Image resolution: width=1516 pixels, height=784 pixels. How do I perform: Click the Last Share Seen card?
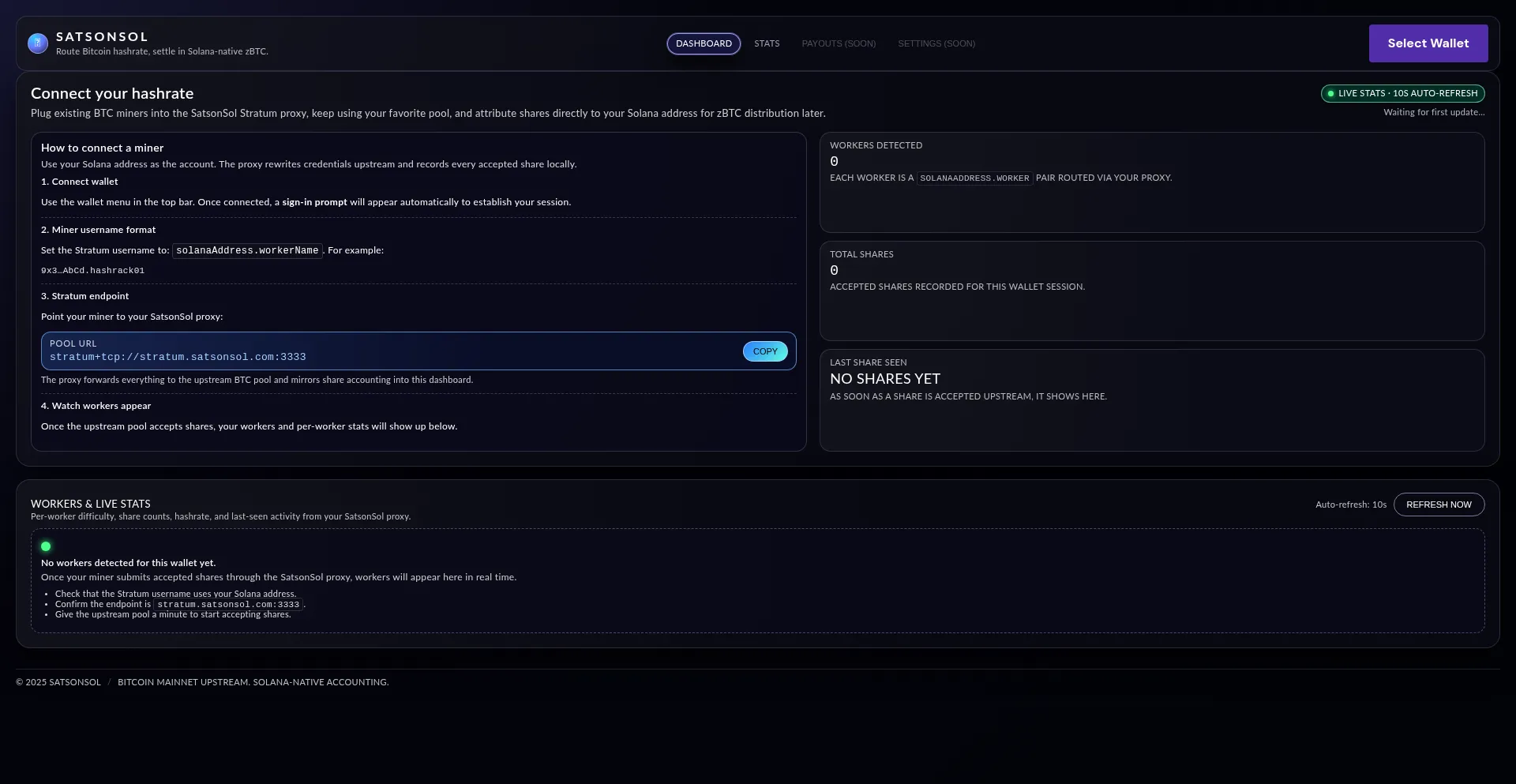pos(1151,400)
